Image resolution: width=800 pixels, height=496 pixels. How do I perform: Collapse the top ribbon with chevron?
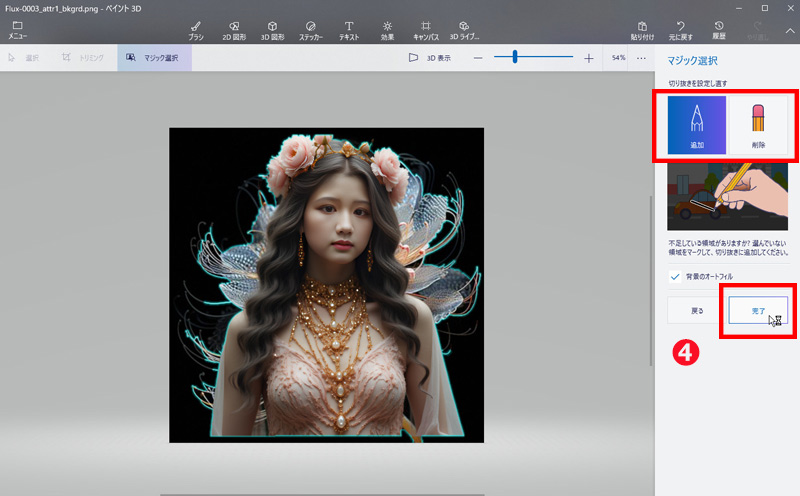tap(790, 31)
